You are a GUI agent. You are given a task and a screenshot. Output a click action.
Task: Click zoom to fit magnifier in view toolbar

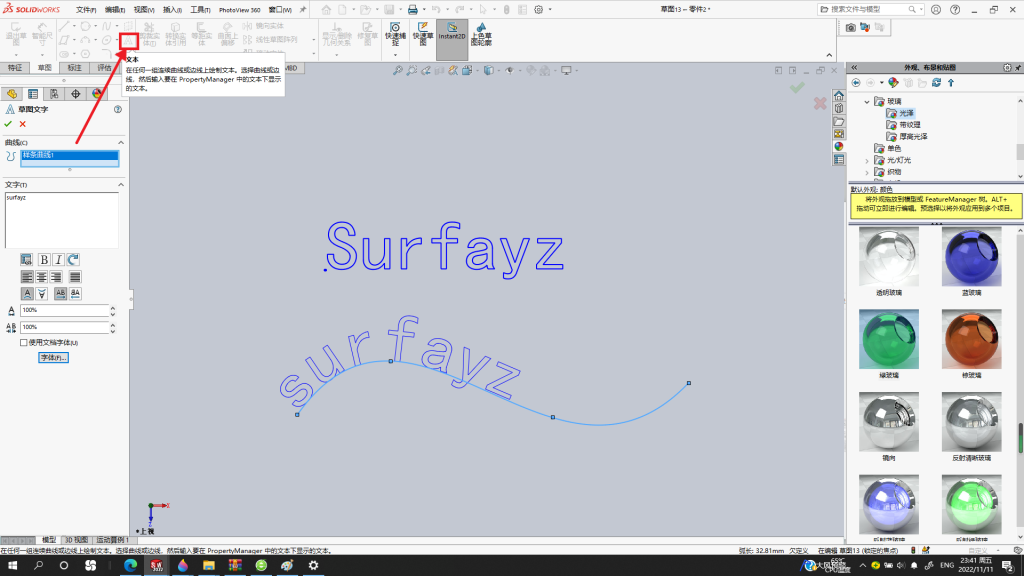[397, 71]
